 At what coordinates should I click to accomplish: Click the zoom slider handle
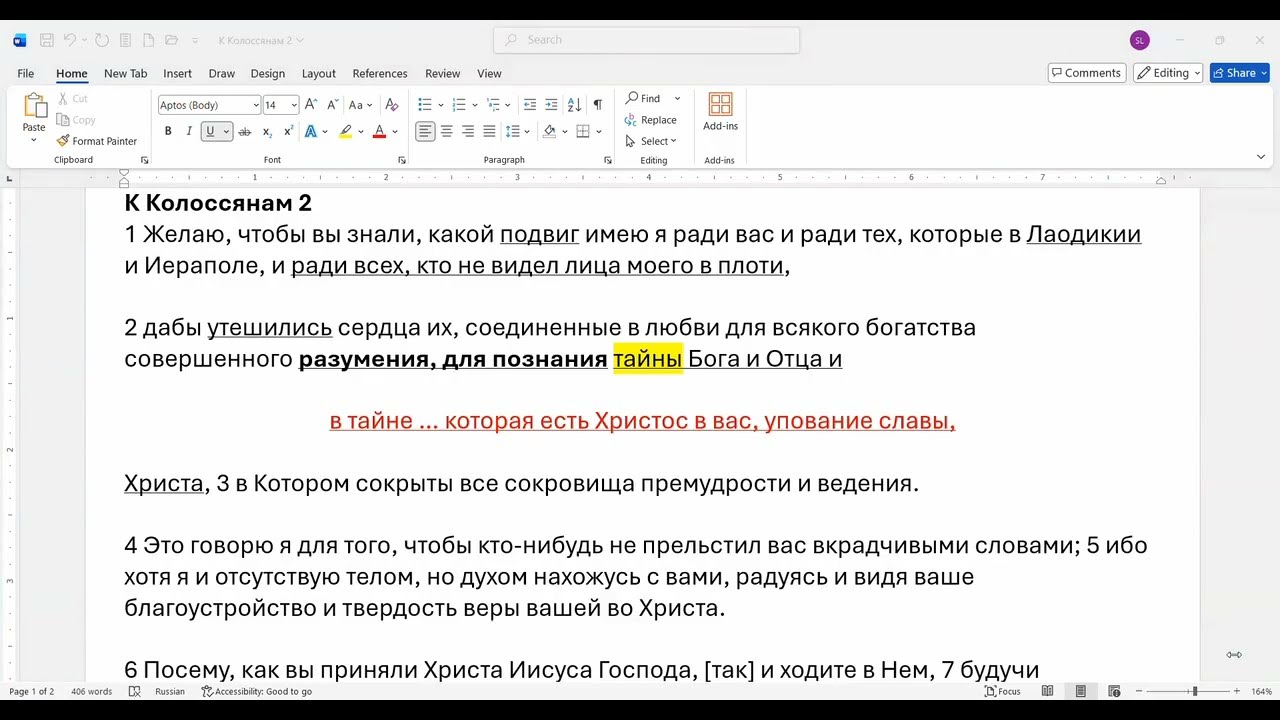(x=1194, y=691)
